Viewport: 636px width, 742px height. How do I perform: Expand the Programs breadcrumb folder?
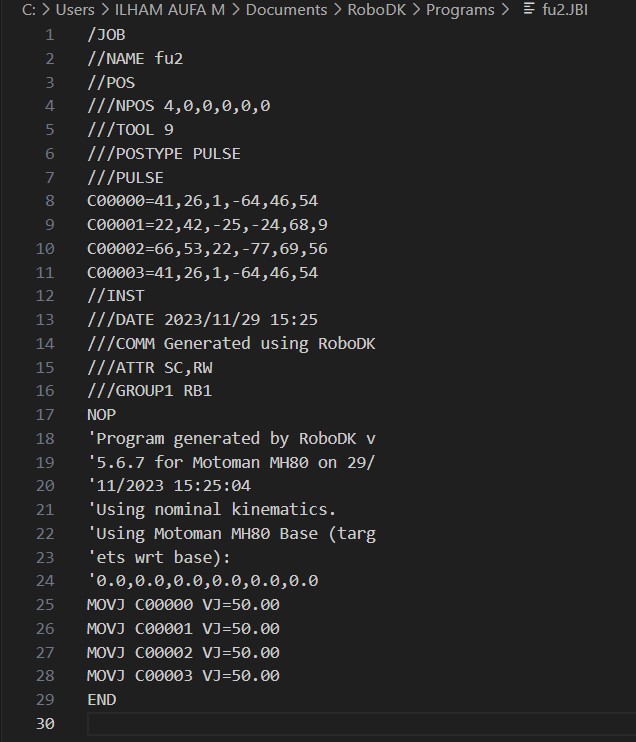[460, 10]
